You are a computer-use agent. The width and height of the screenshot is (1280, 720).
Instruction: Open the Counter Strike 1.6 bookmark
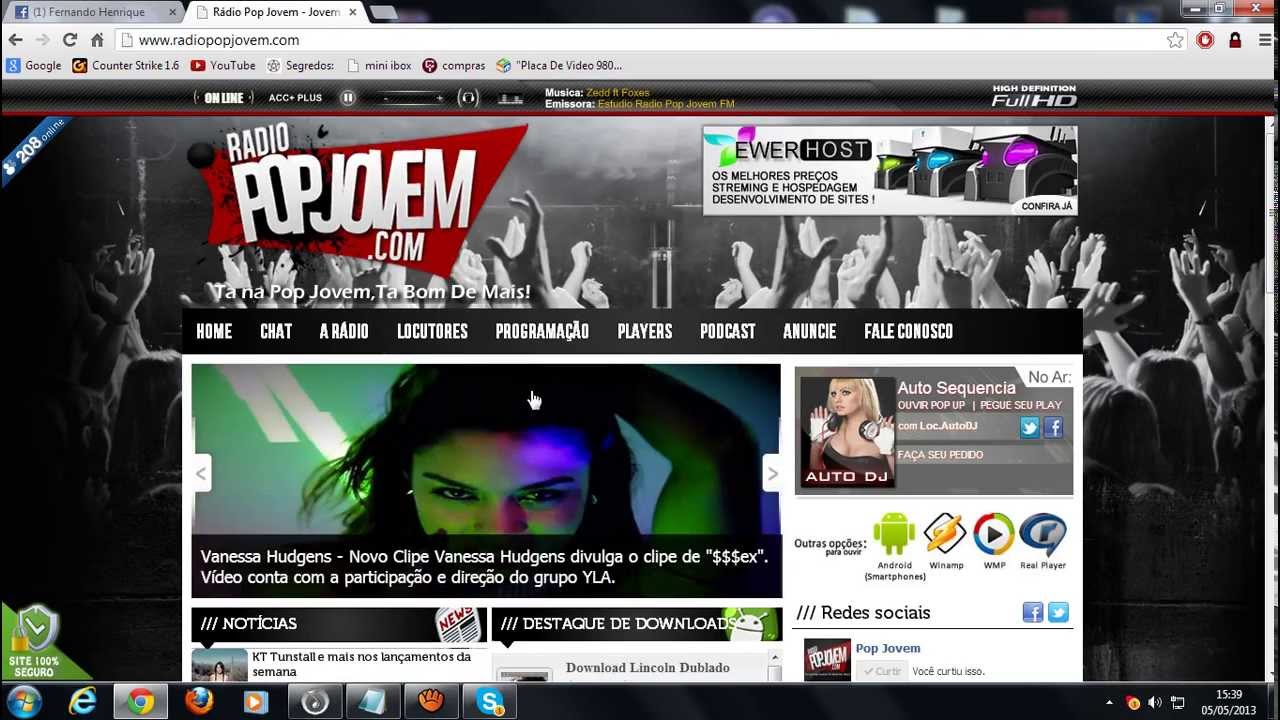pos(126,66)
